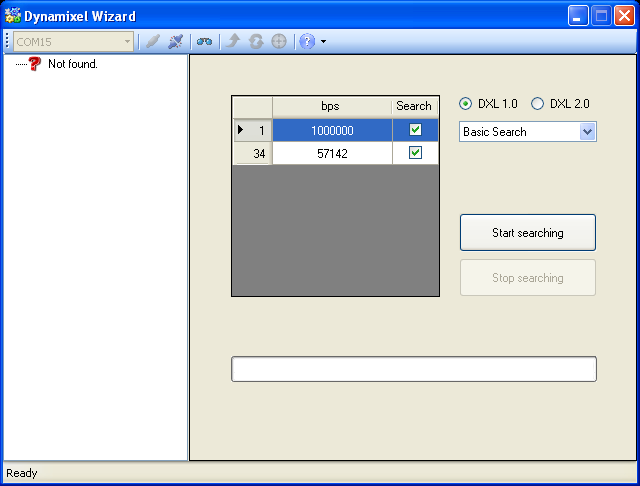Uncheck Search box for 57142 bps
The width and height of the screenshot is (640, 486).
click(415, 153)
